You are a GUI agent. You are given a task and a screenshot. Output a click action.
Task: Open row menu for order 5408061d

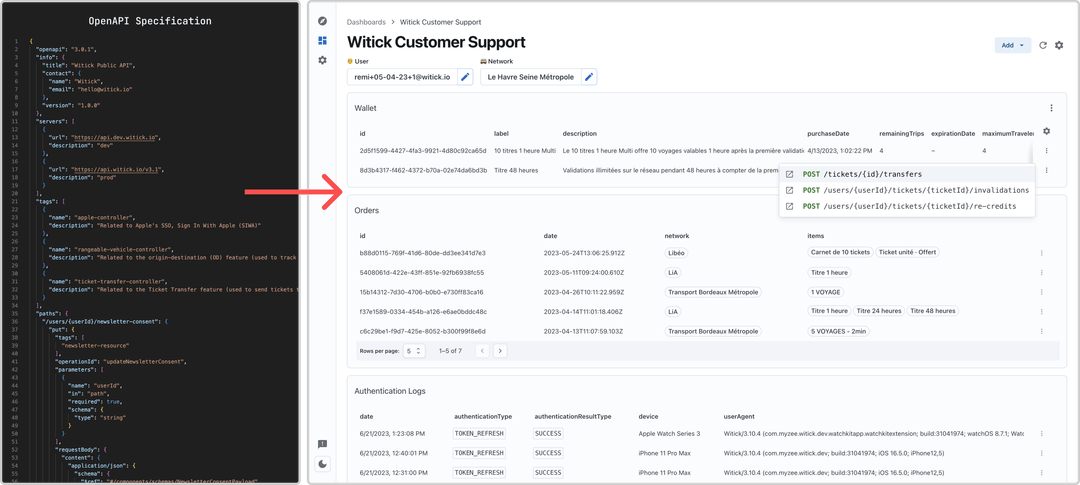[x=1041, y=273]
